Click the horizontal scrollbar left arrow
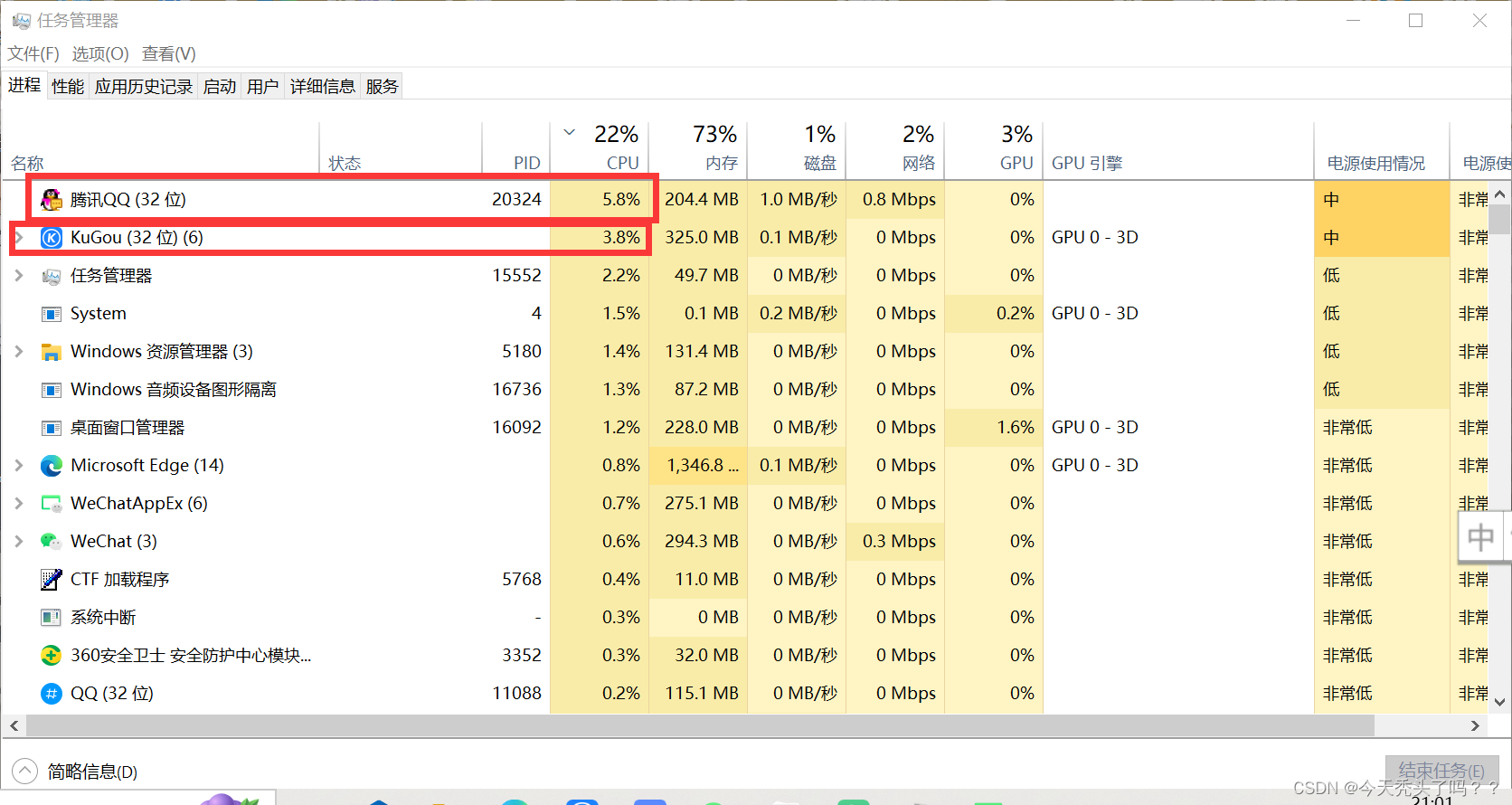 pyautogui.click(x=14, y=725)
